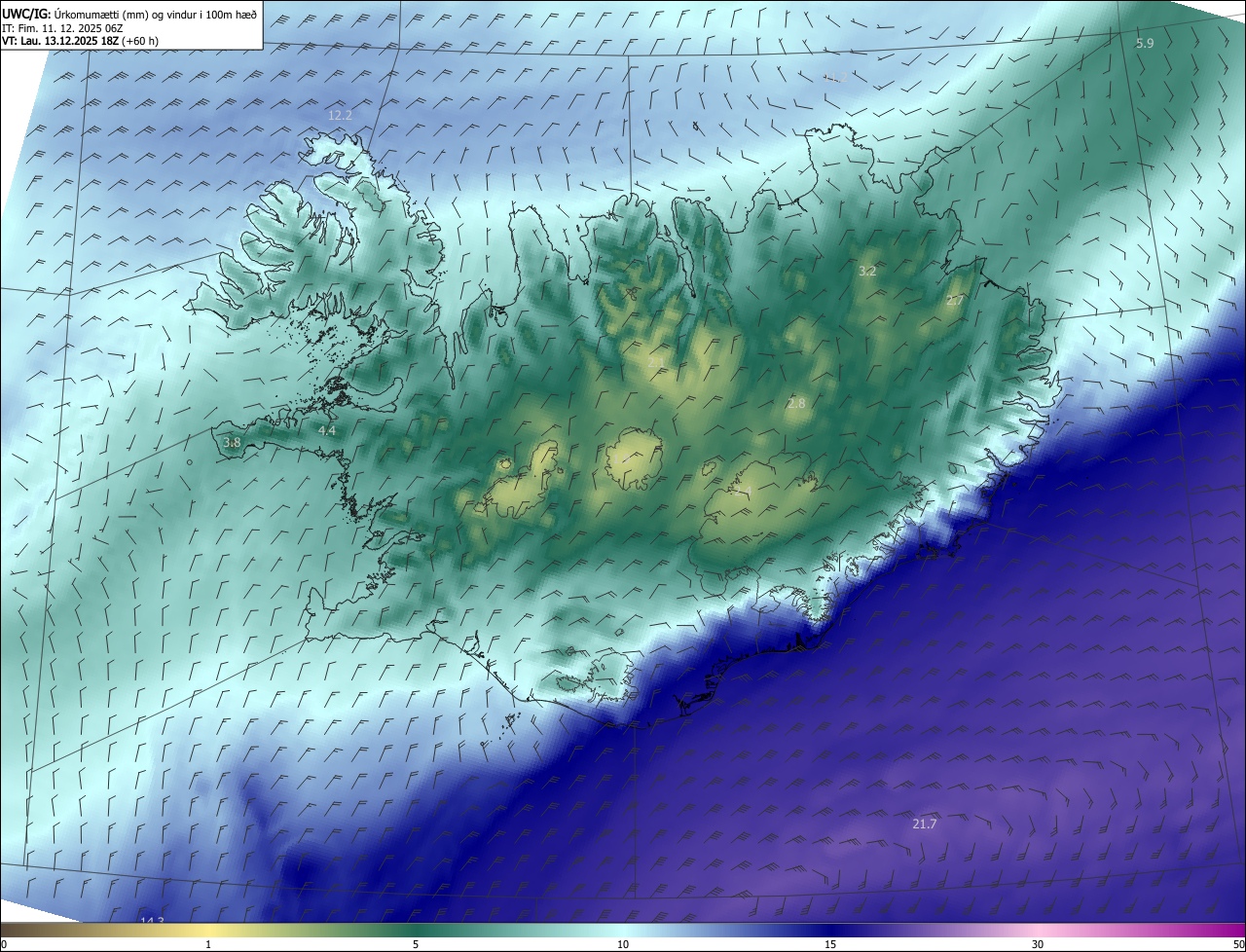Click the 2.1 value label in north-central Iceland

[x=656, y=362]
